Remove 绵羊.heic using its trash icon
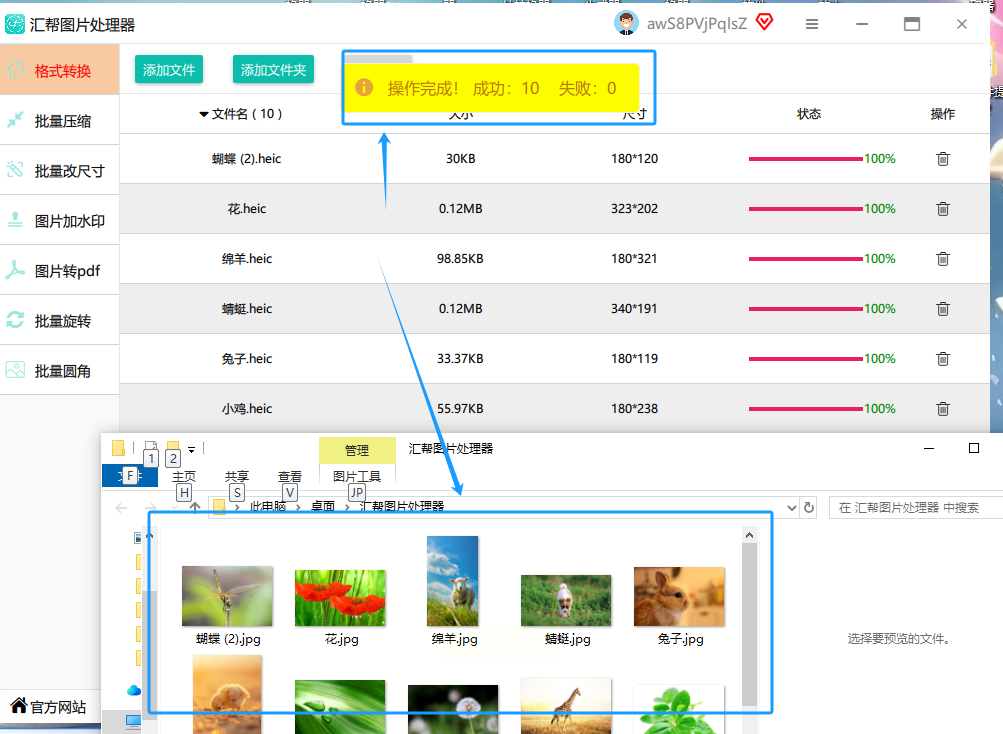Viewport: 1003px width, 734px height. pyautogui.click(x=943, y=259)
